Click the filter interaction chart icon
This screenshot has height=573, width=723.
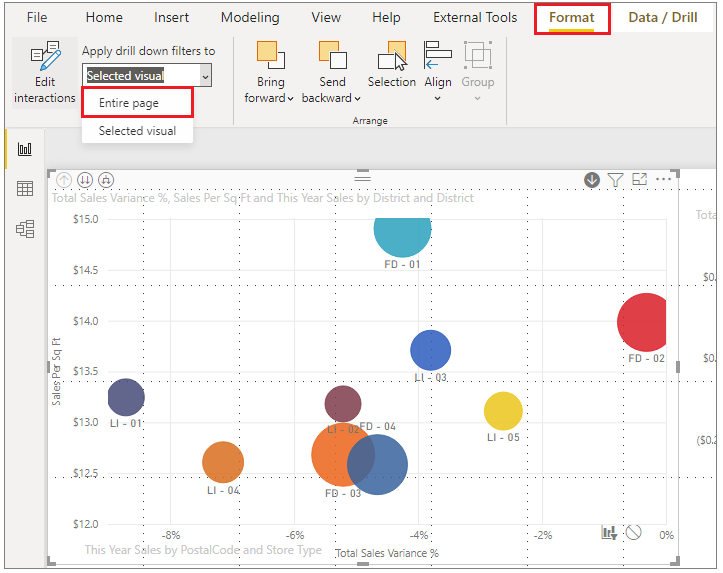609,533
